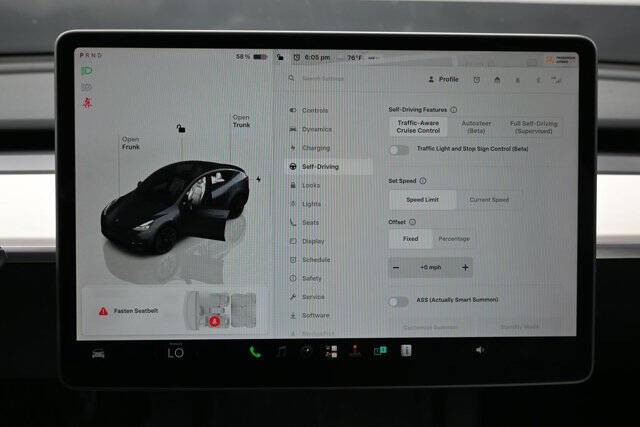Open the teal screen icon app
The width and height of the screenshot is (640, 427).
pyautogui.click(x=380, y=351)
